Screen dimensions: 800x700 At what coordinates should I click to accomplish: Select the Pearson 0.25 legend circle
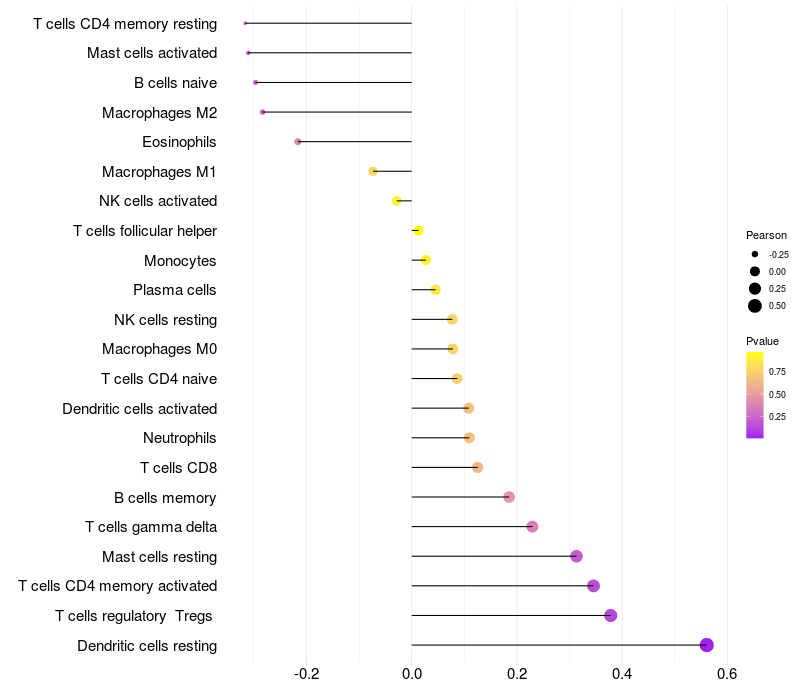click(x=755, y=289)
